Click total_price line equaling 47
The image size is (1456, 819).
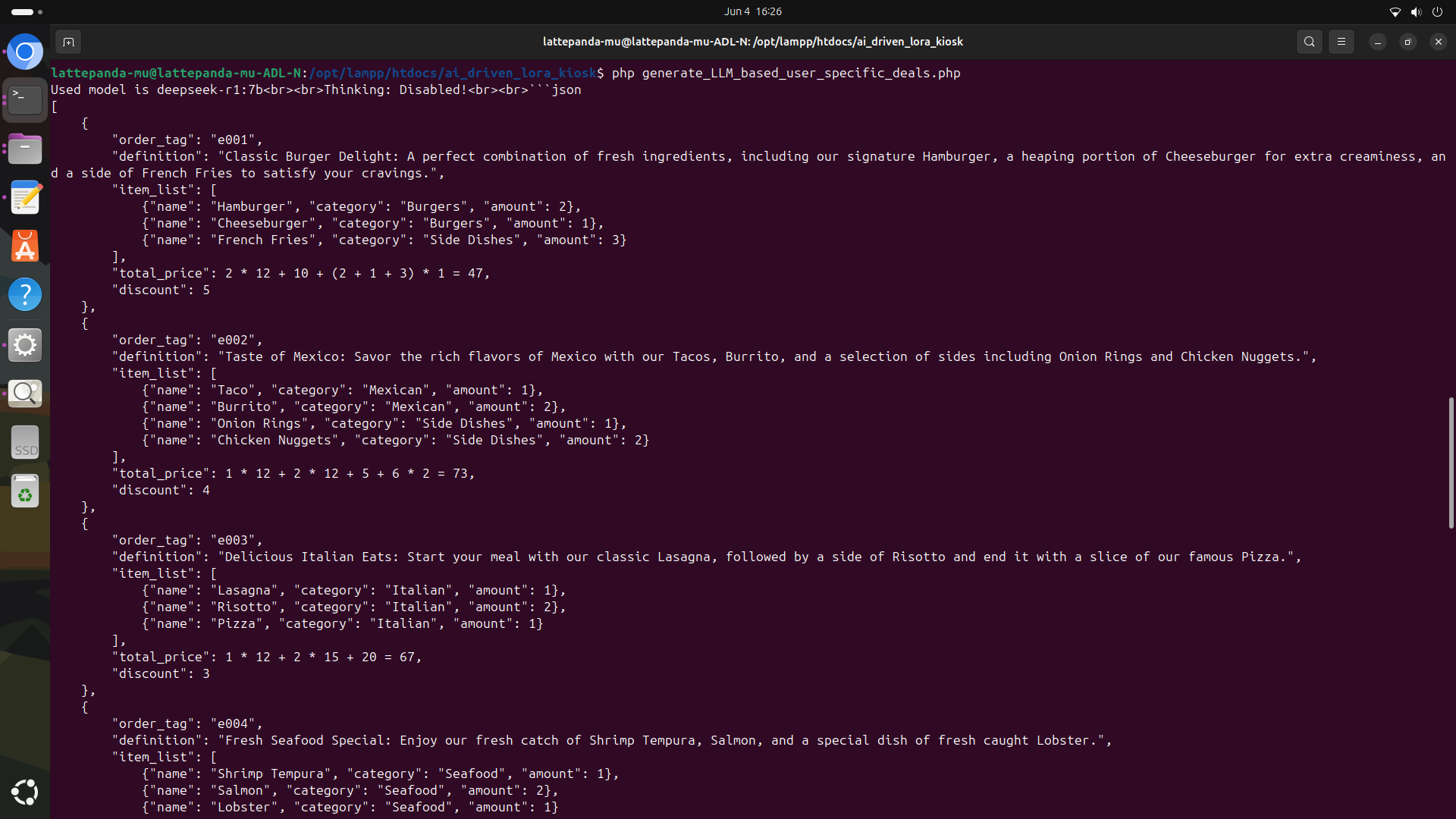point(300,273)
